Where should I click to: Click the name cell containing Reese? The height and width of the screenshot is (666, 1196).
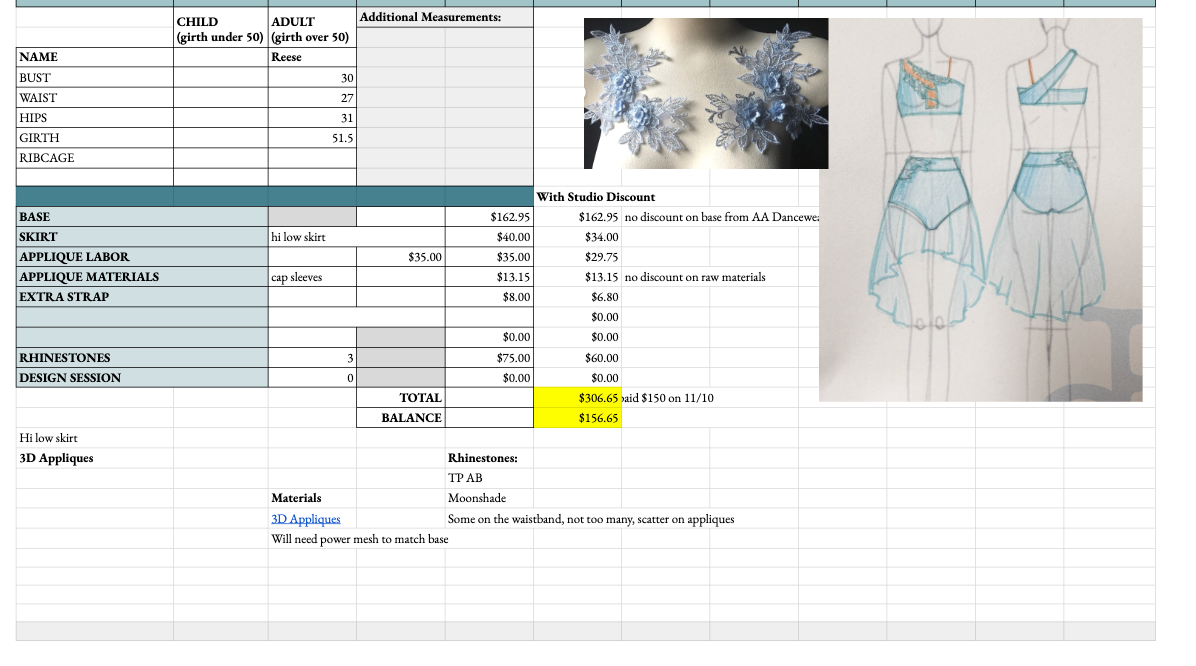click(x=312, y=57)
